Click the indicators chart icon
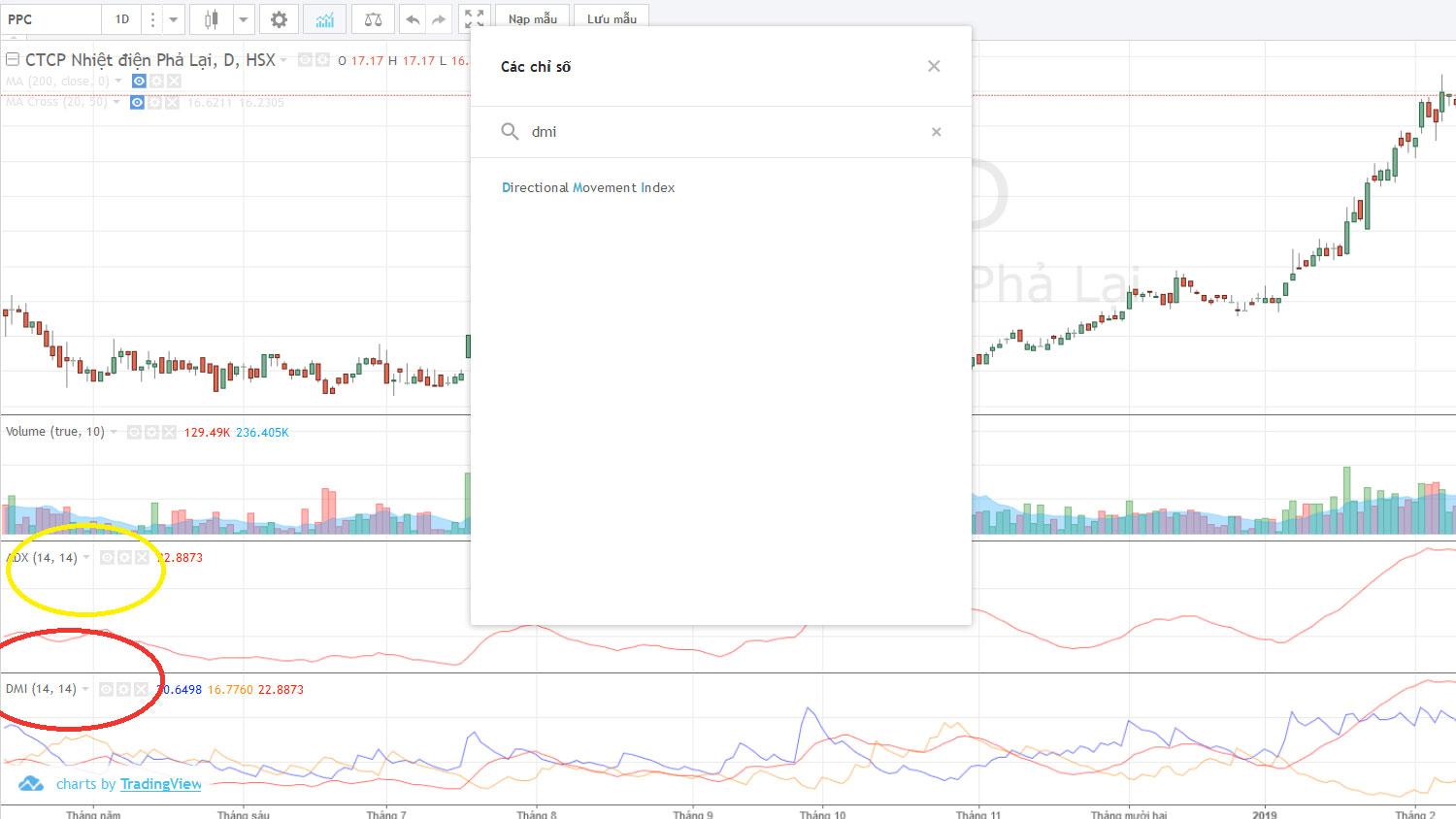 coord(324,19)
